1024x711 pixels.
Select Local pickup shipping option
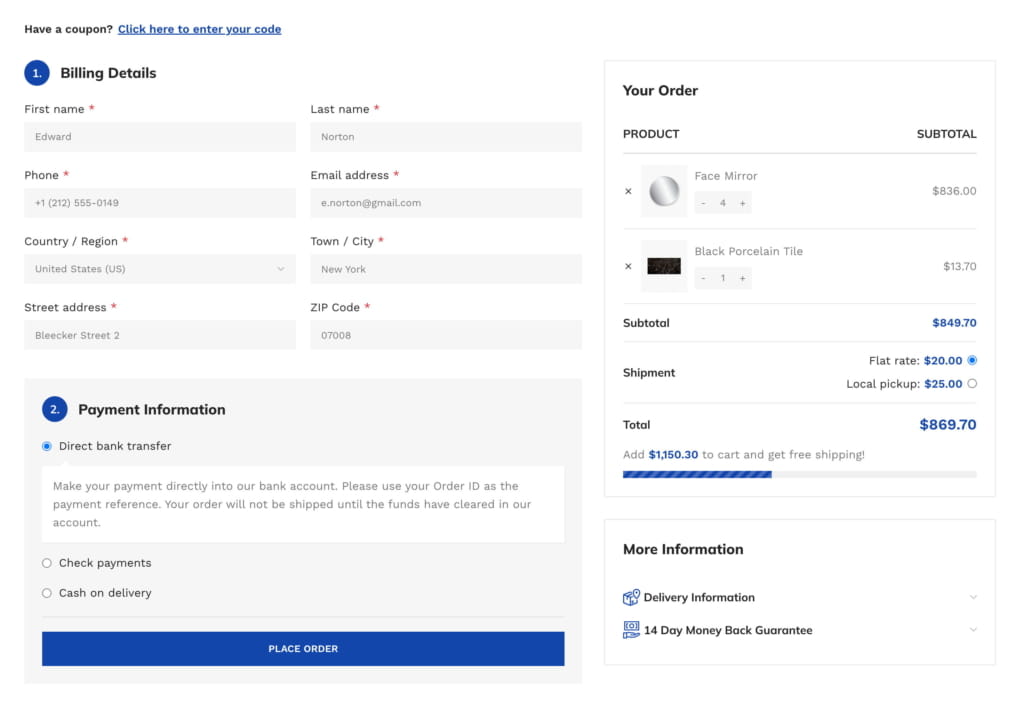[x=972, y=384]
